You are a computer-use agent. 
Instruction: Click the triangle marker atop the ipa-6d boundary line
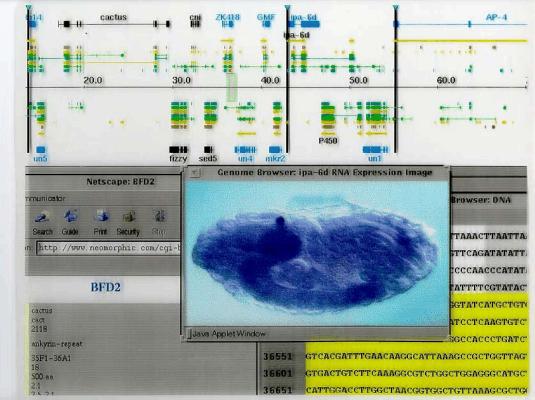[287, 8]
